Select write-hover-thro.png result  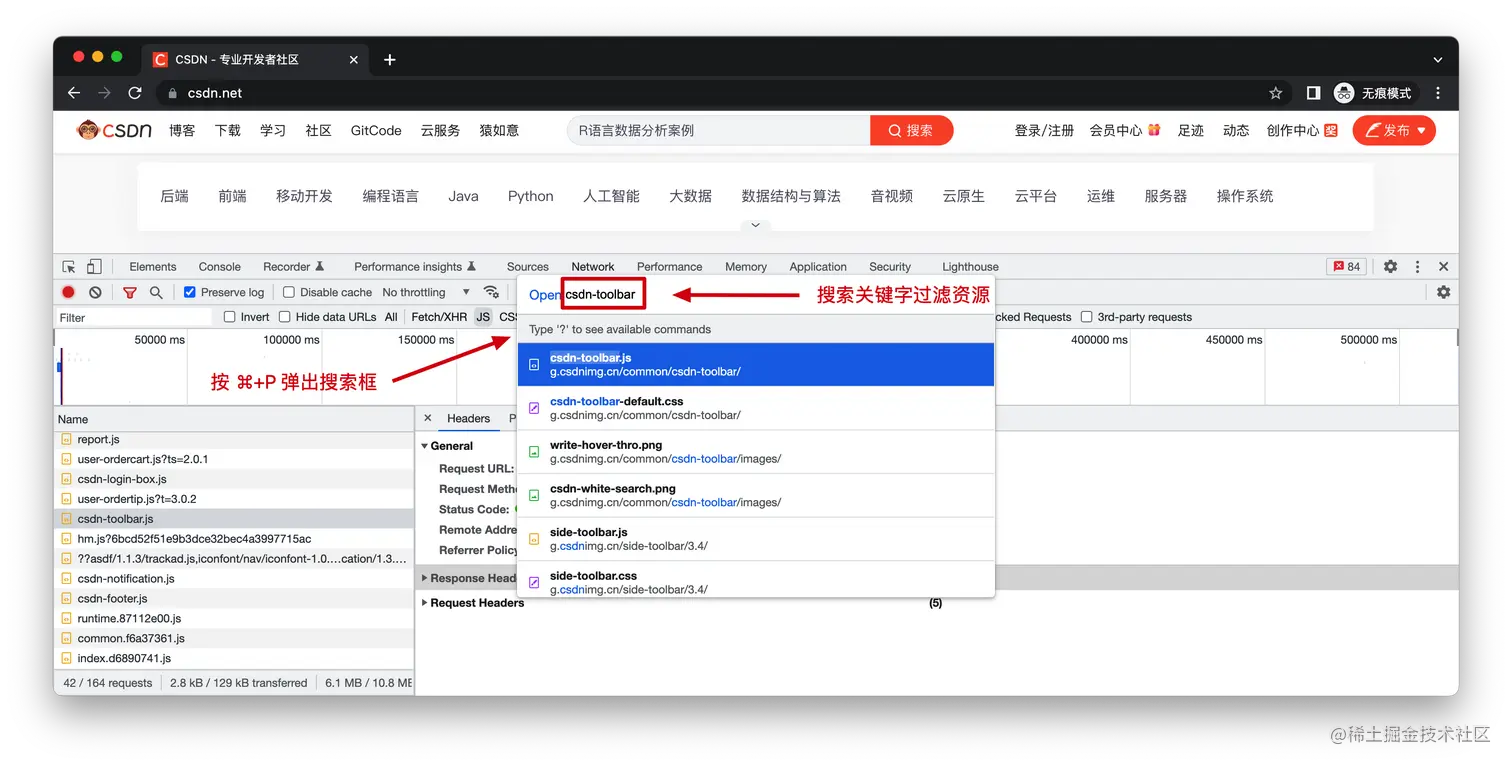pos(756,452)
